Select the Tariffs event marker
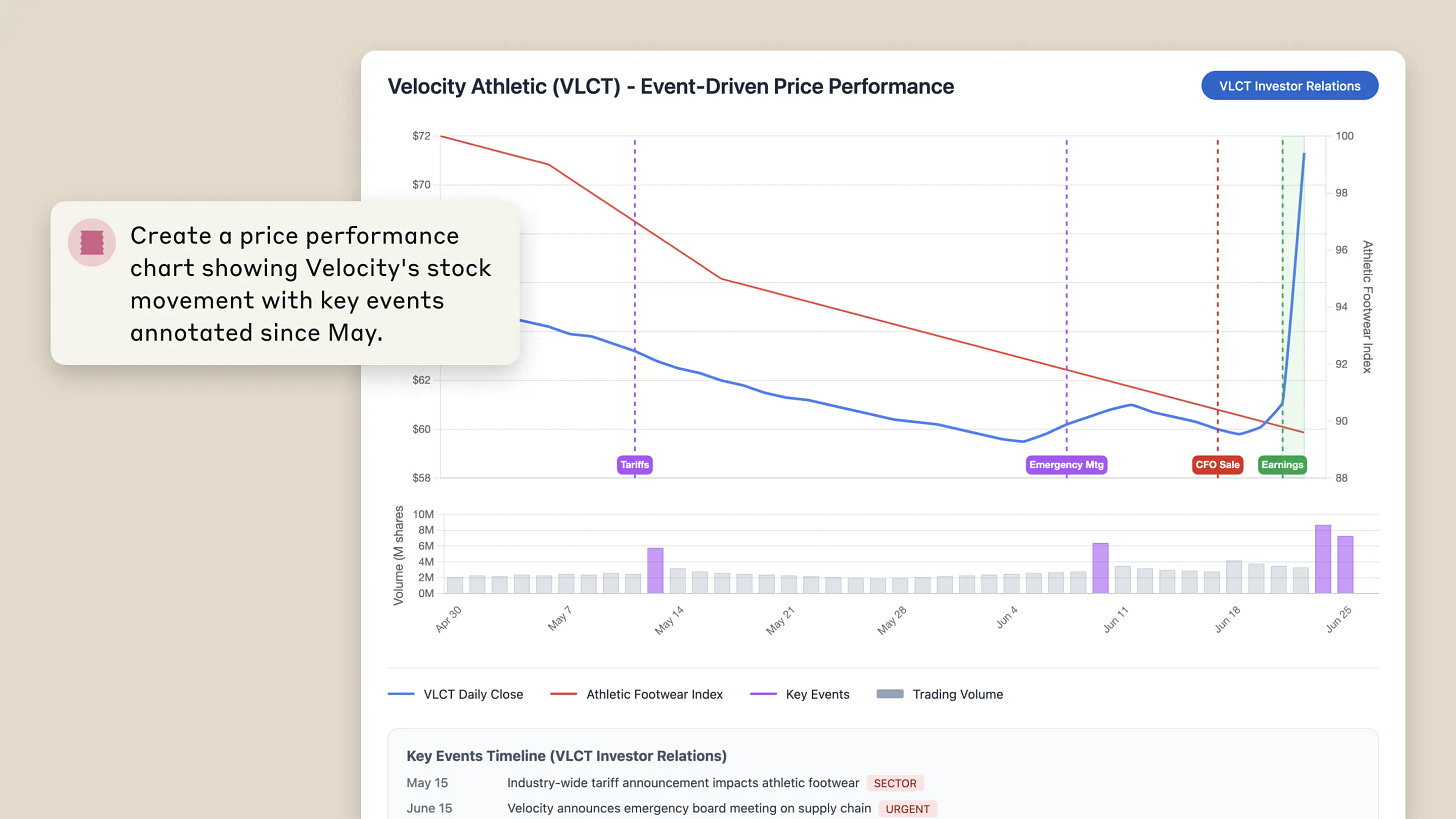The width and height of the screenshot is (1456, 819). click(634, 464)
